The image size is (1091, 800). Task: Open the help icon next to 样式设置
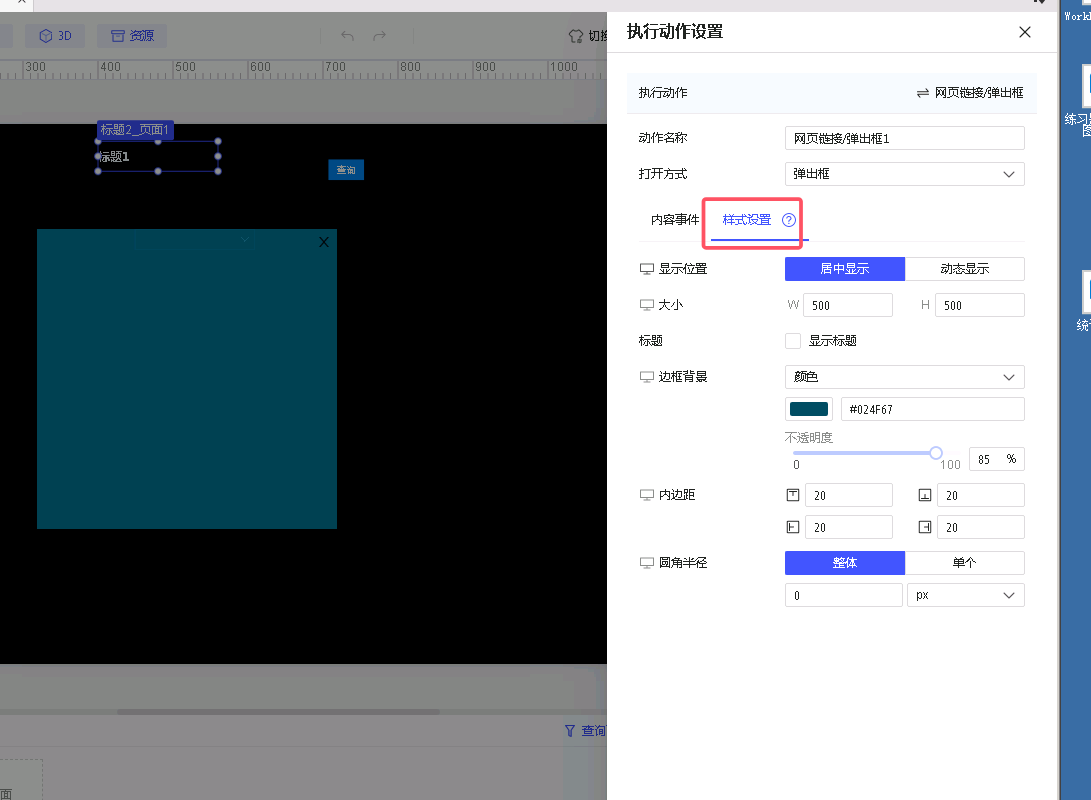pyautogui.click(x=788, y=220)
